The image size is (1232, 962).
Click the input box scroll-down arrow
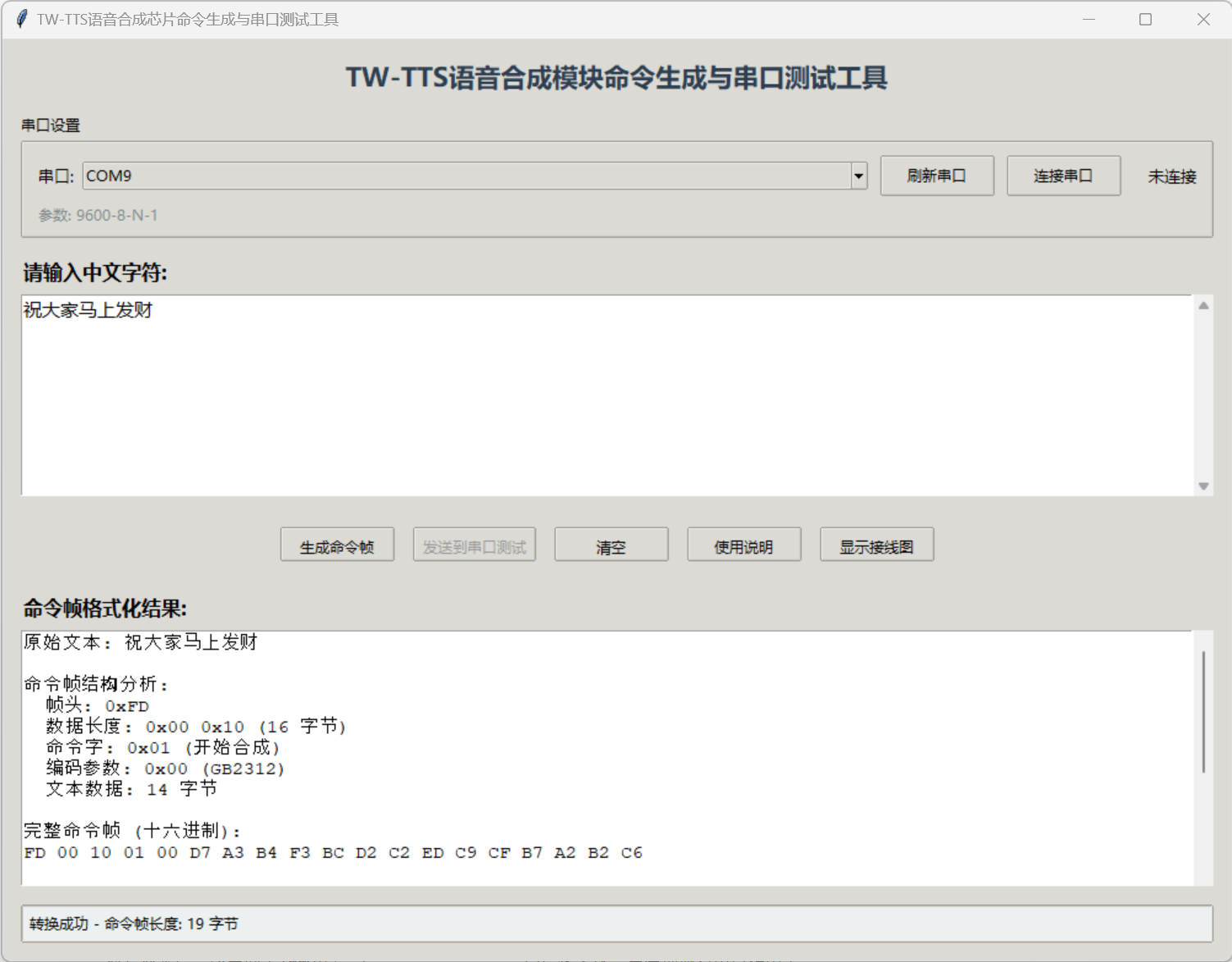click(1203, 486)
